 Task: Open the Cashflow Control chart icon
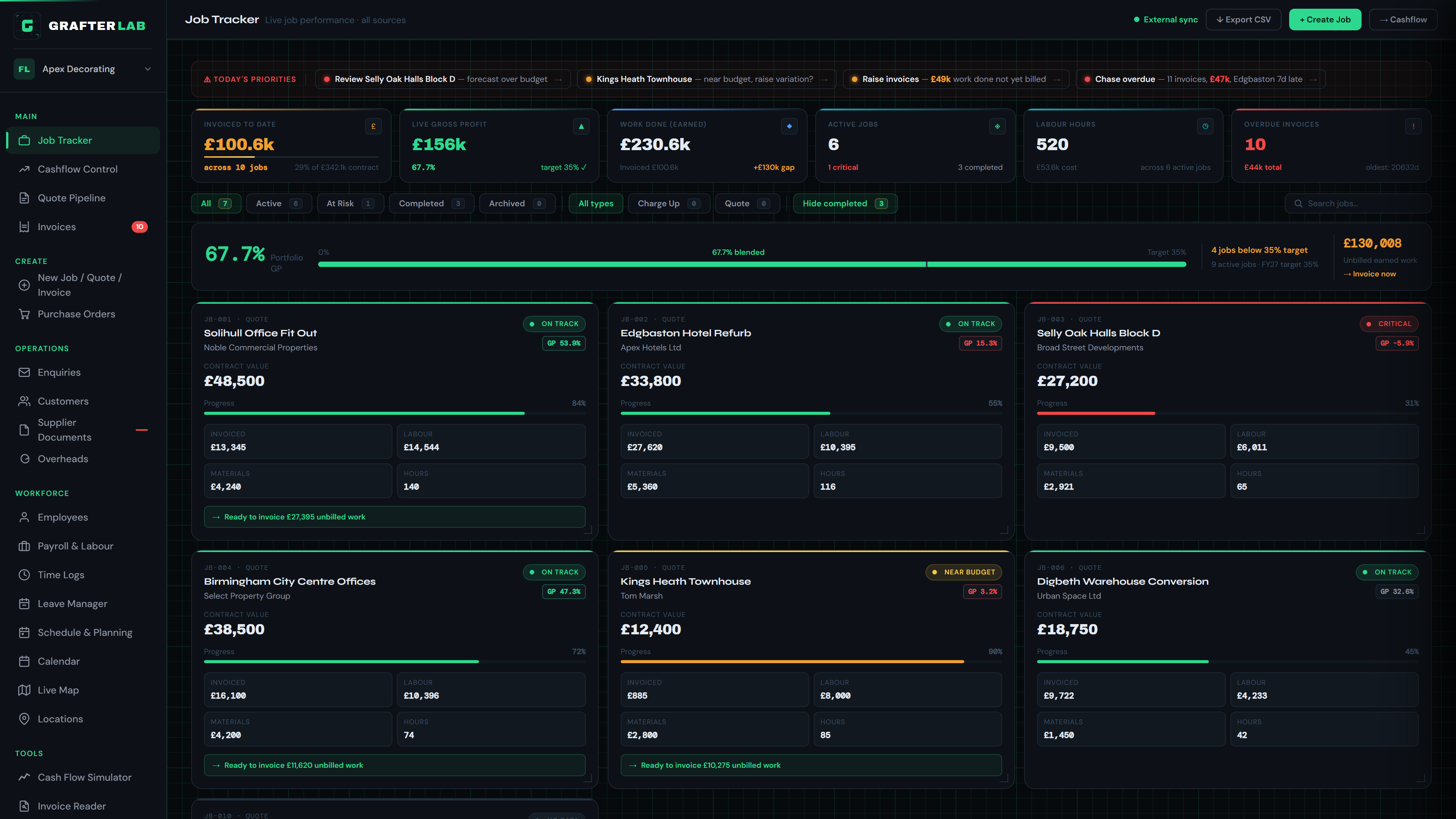pyautogui.click(x=24, y=169)
